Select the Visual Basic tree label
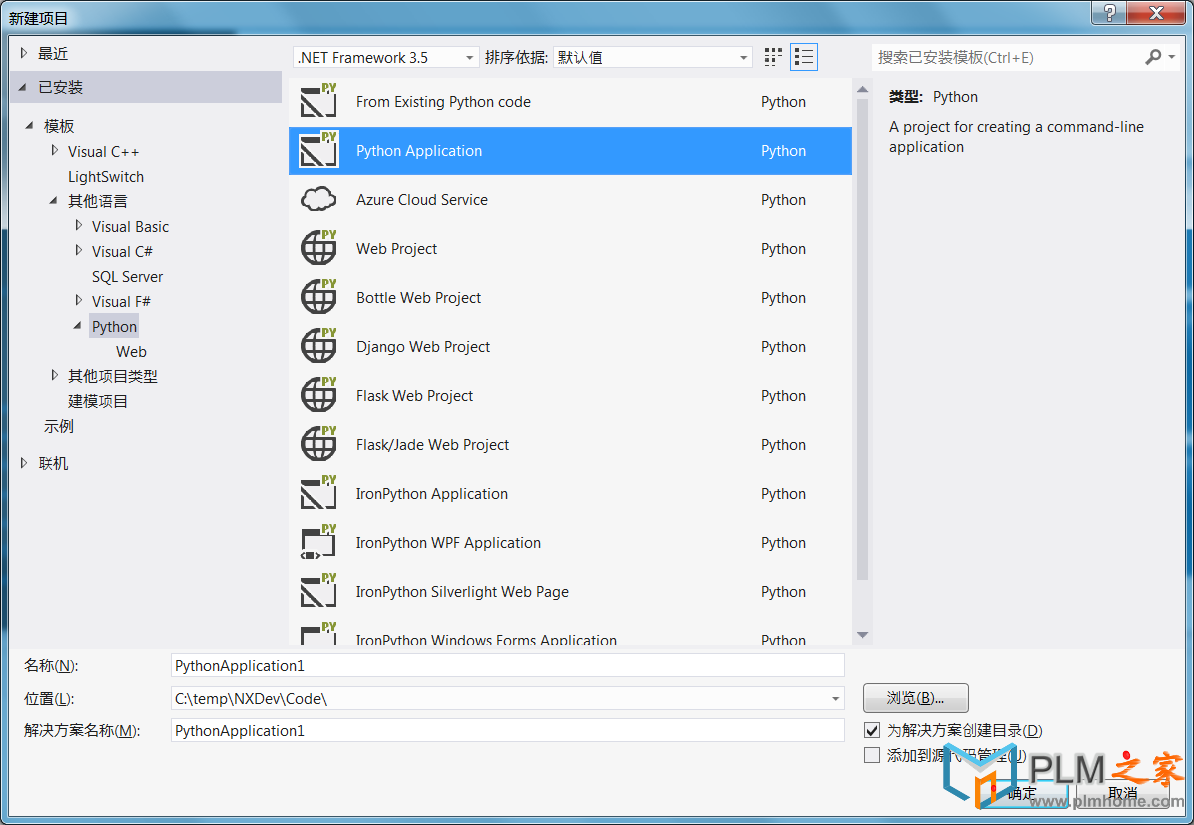This screenshot has height=825, width=1194. click(x=130, y=226)
